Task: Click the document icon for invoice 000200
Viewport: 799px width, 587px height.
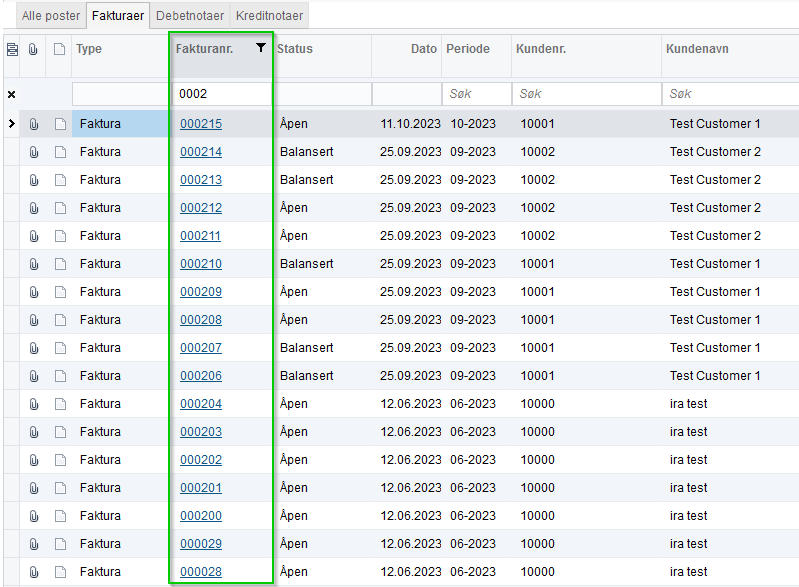Action: [60, 516]
